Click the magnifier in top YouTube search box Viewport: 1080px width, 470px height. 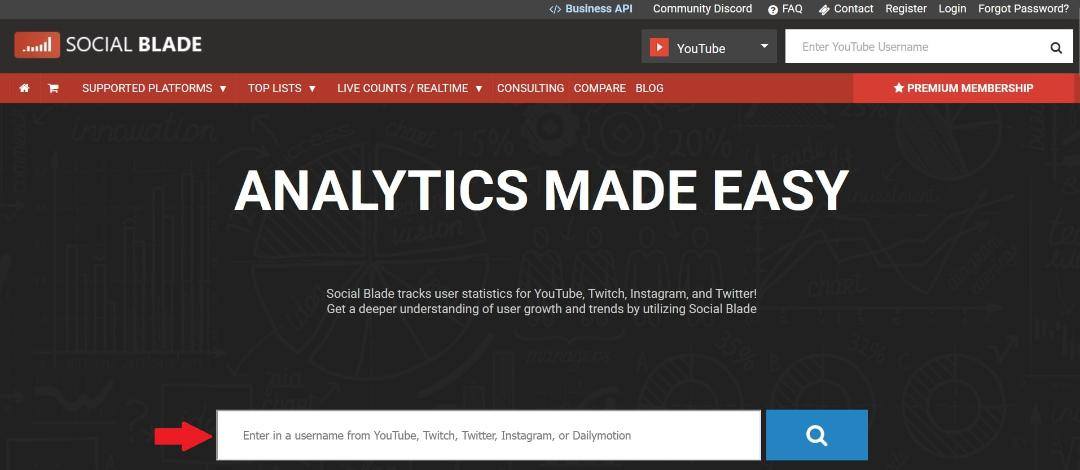point(1056,48)
